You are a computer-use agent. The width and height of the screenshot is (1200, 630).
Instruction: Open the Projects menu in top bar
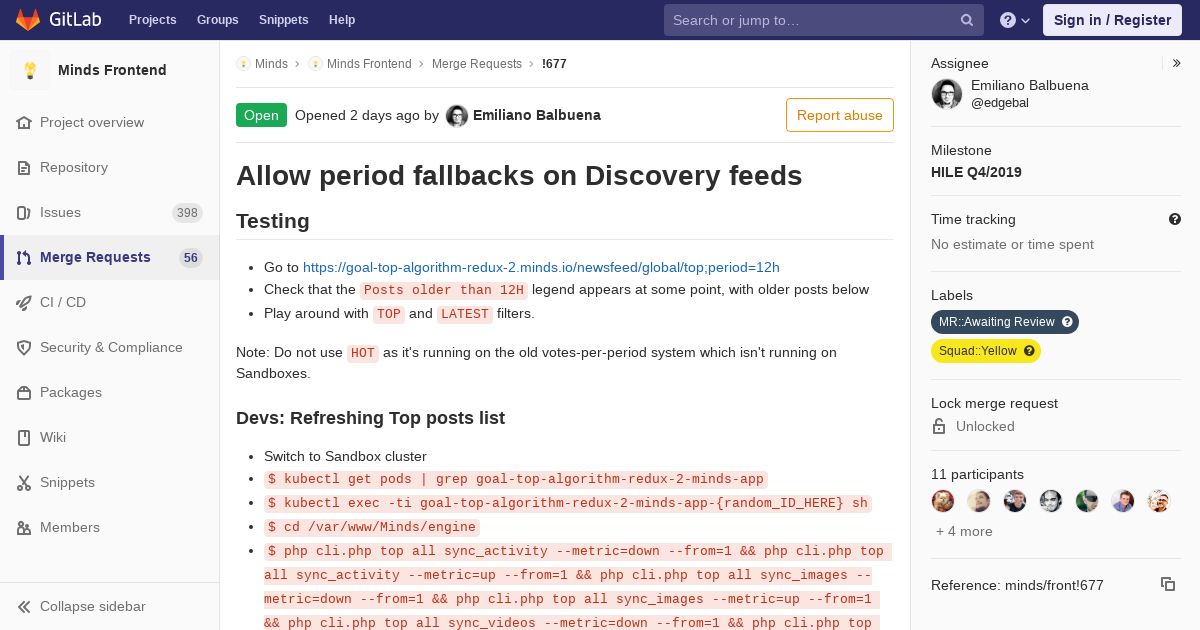tap(153, 20)
